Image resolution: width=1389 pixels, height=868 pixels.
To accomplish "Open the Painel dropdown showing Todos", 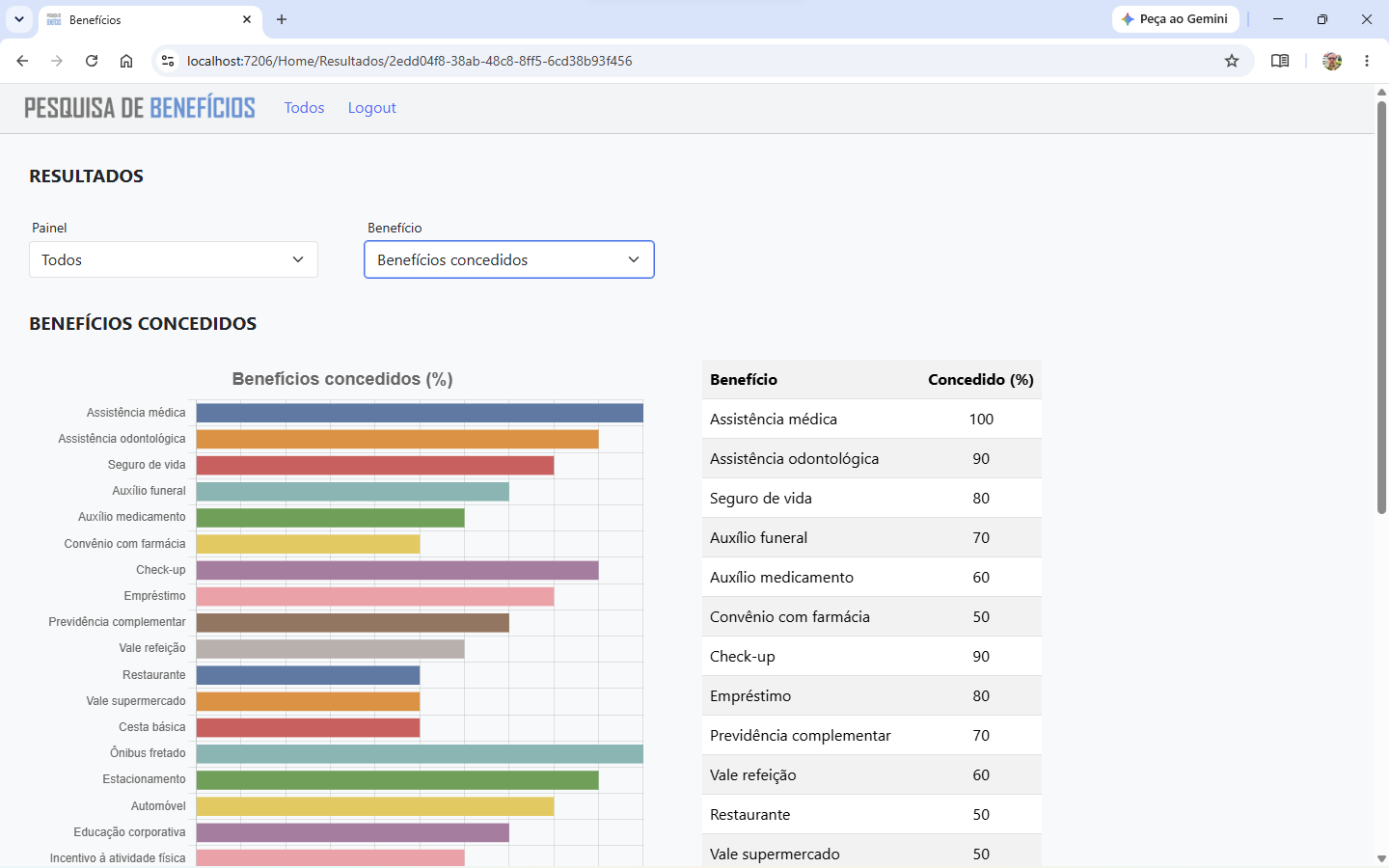I will 174,259.
